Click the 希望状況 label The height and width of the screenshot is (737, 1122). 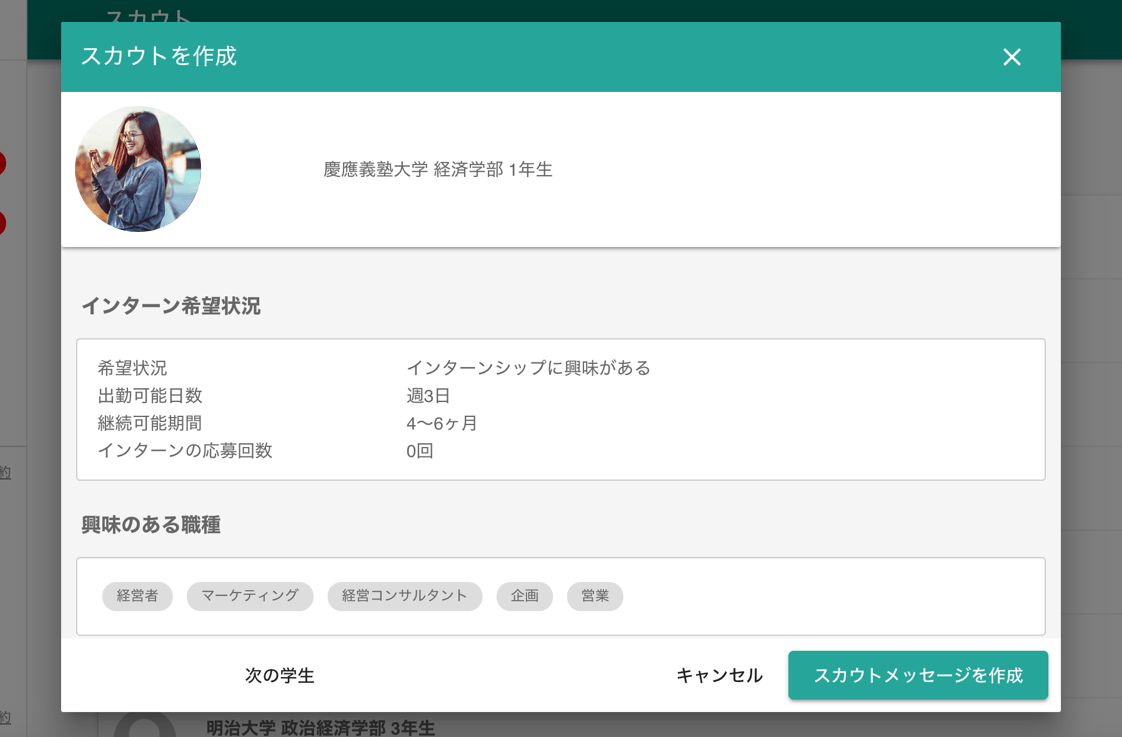pyautogui.click(x=132, y=368)
